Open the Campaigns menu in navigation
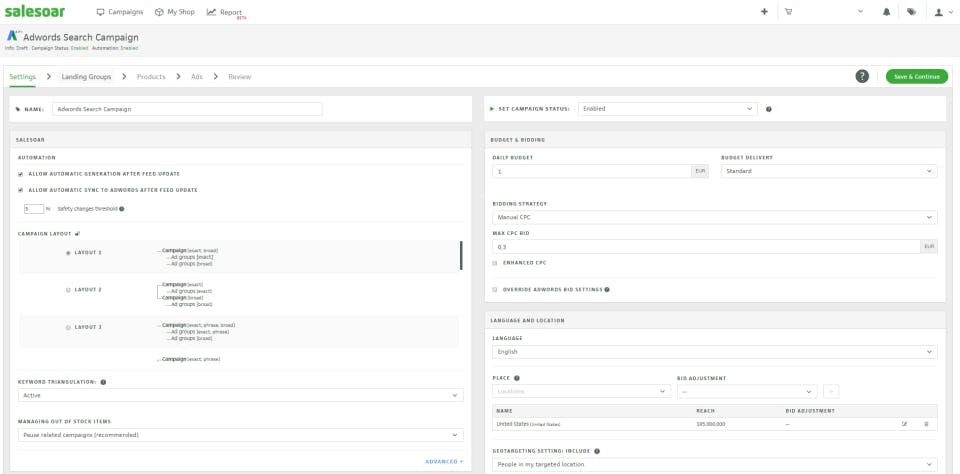The width and height of the screenshot is (960, 474). (120, 12)
